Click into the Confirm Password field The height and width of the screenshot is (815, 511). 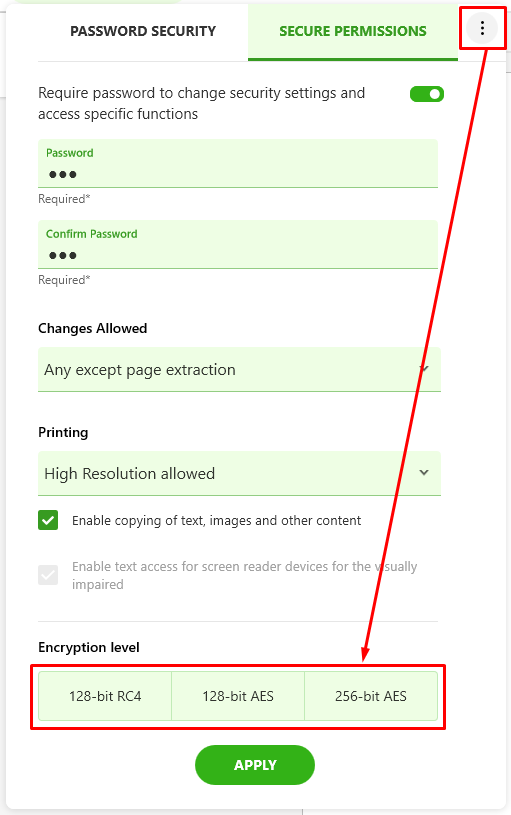(x=238, y=245)
